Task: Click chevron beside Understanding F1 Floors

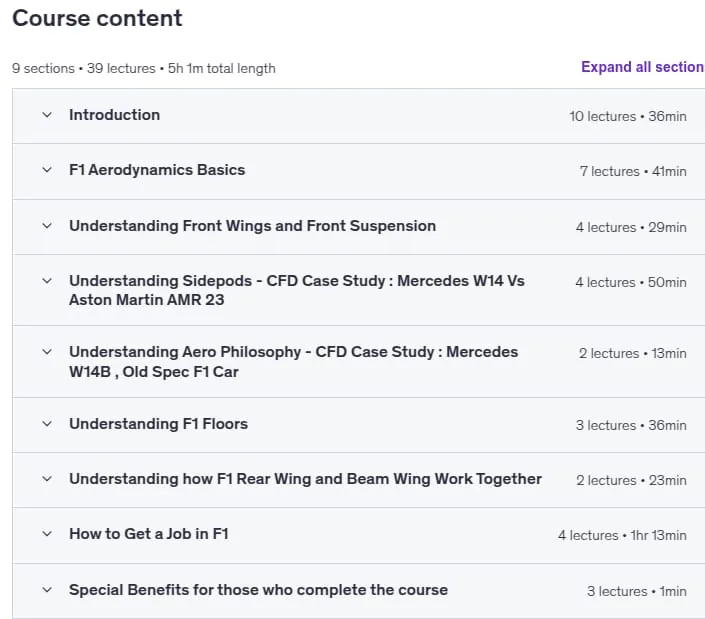Action: tap(47, 424)
